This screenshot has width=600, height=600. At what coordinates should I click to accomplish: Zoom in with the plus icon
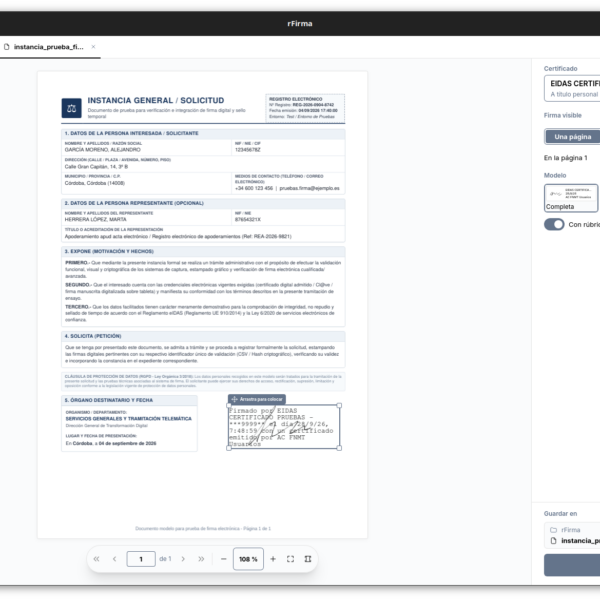click(x=273, y=559)
